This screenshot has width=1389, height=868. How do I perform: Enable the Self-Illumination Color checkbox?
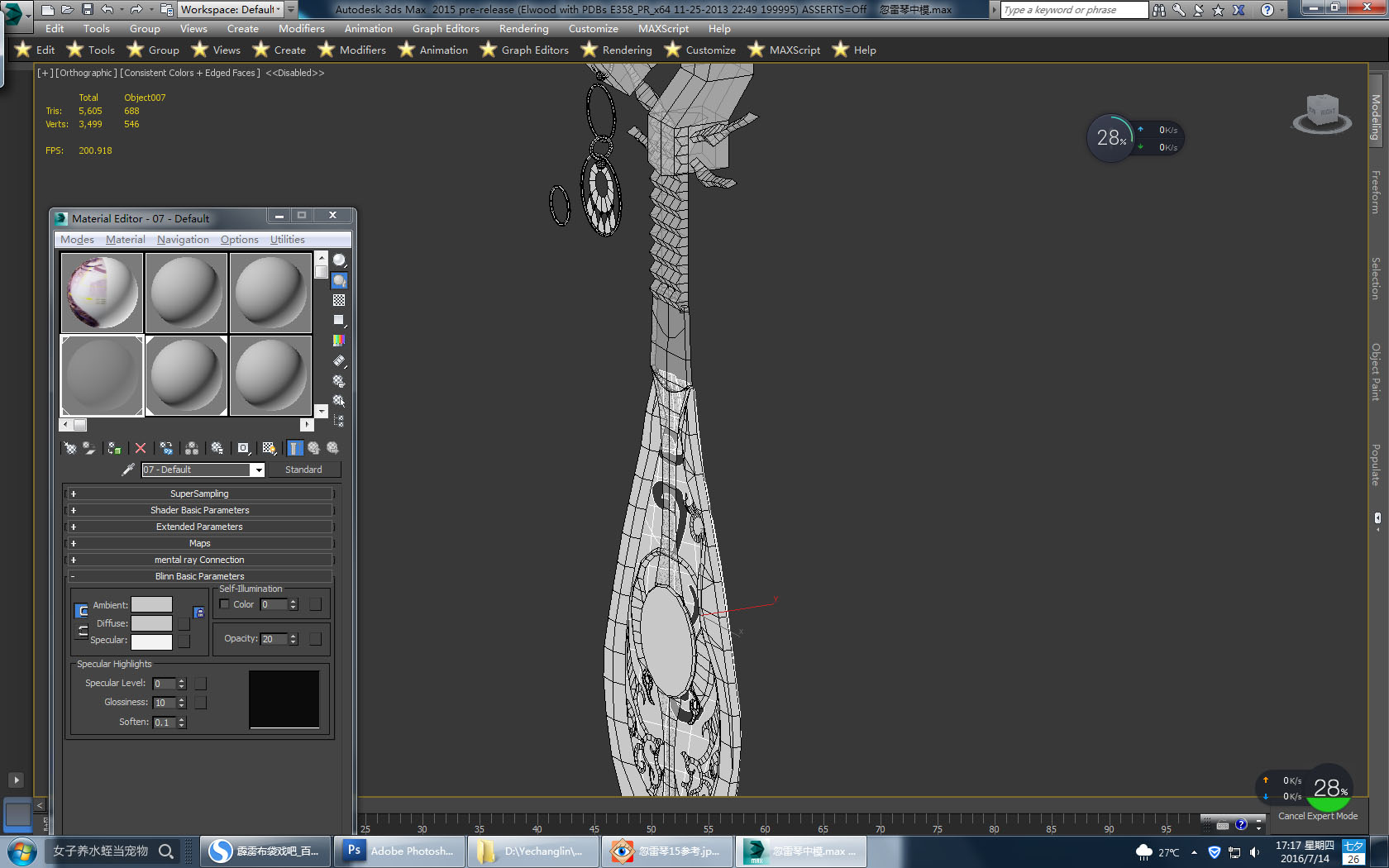pos(224,604)
